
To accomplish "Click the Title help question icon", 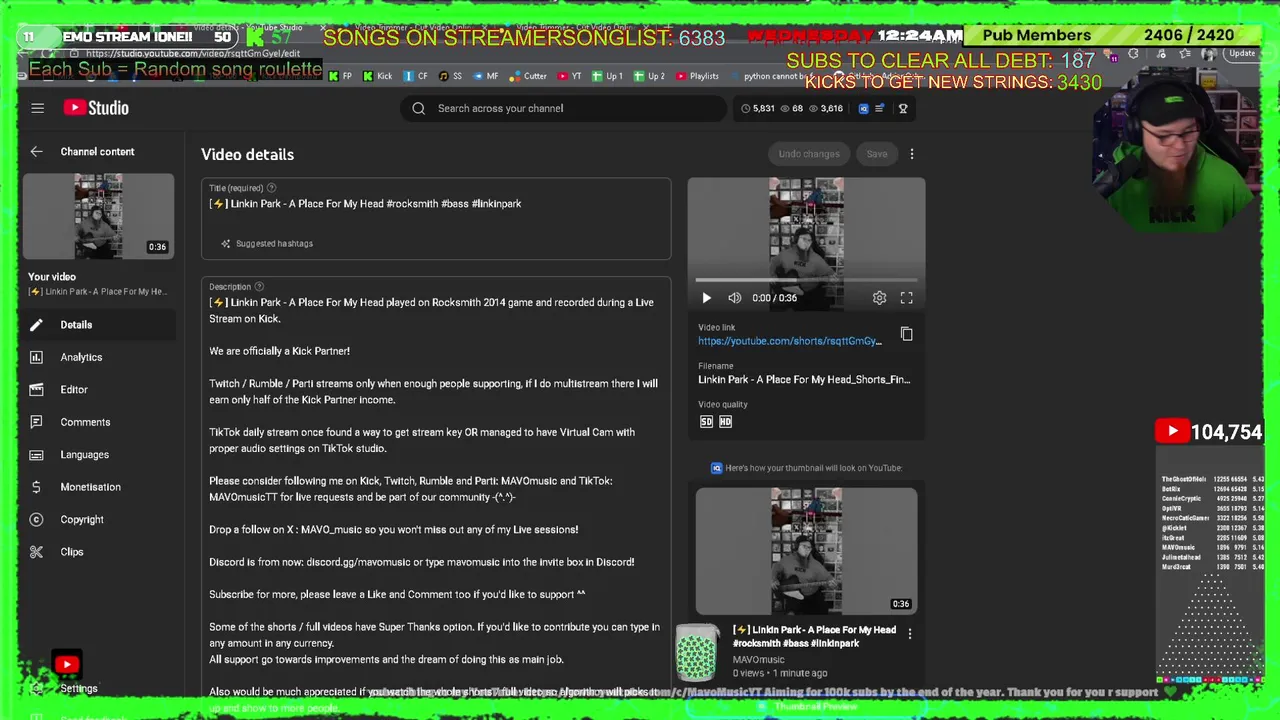I will 271,188.
